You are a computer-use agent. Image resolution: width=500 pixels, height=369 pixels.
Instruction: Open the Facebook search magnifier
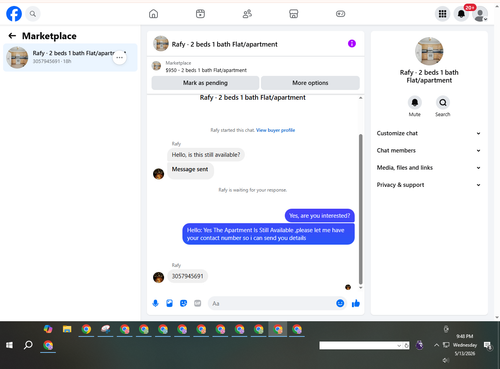[33, 14]
